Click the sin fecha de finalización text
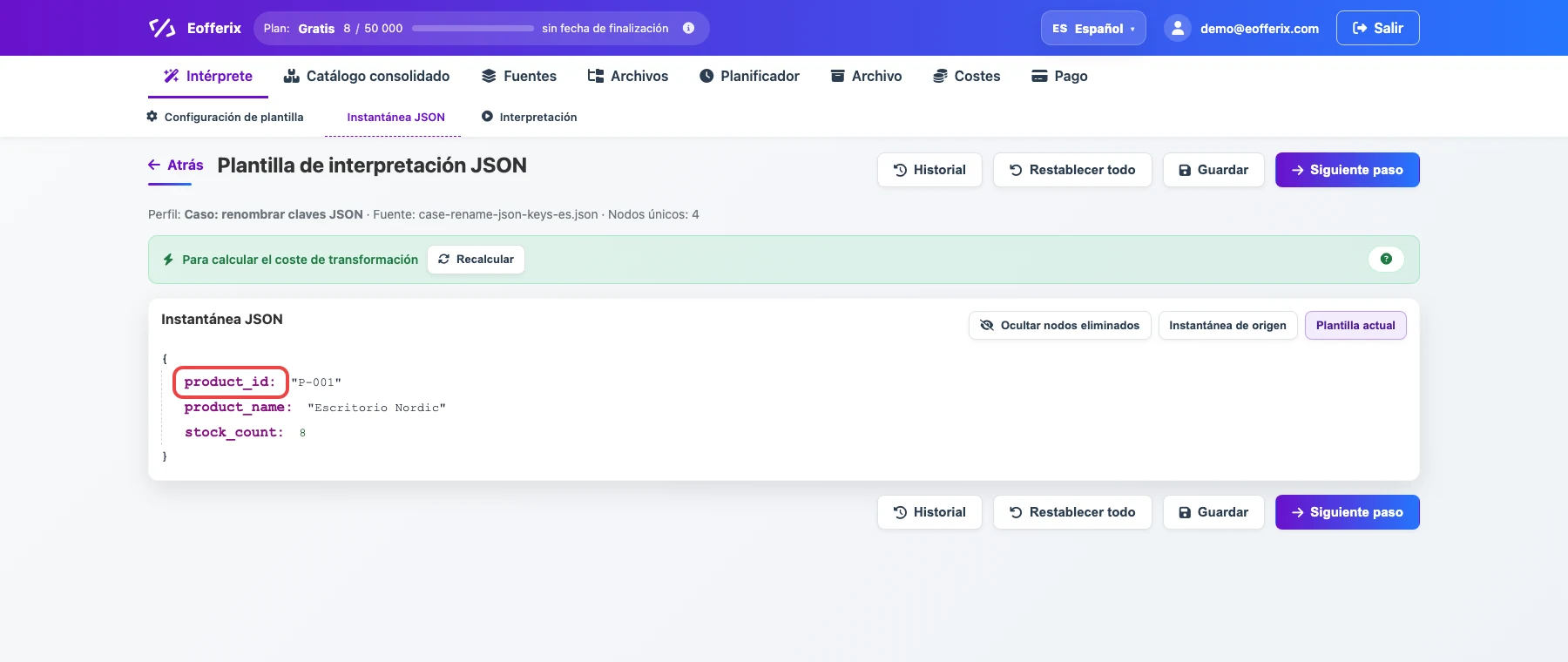Viewport: 1568px width, 662px height. 605,29
